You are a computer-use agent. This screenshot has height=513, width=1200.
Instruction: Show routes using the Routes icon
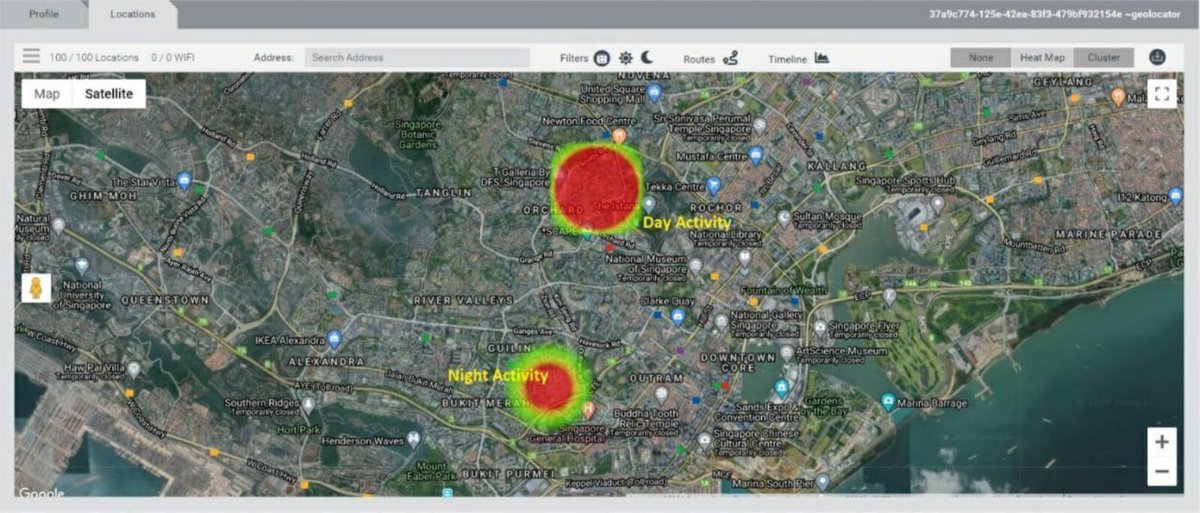tap(731, 58)
